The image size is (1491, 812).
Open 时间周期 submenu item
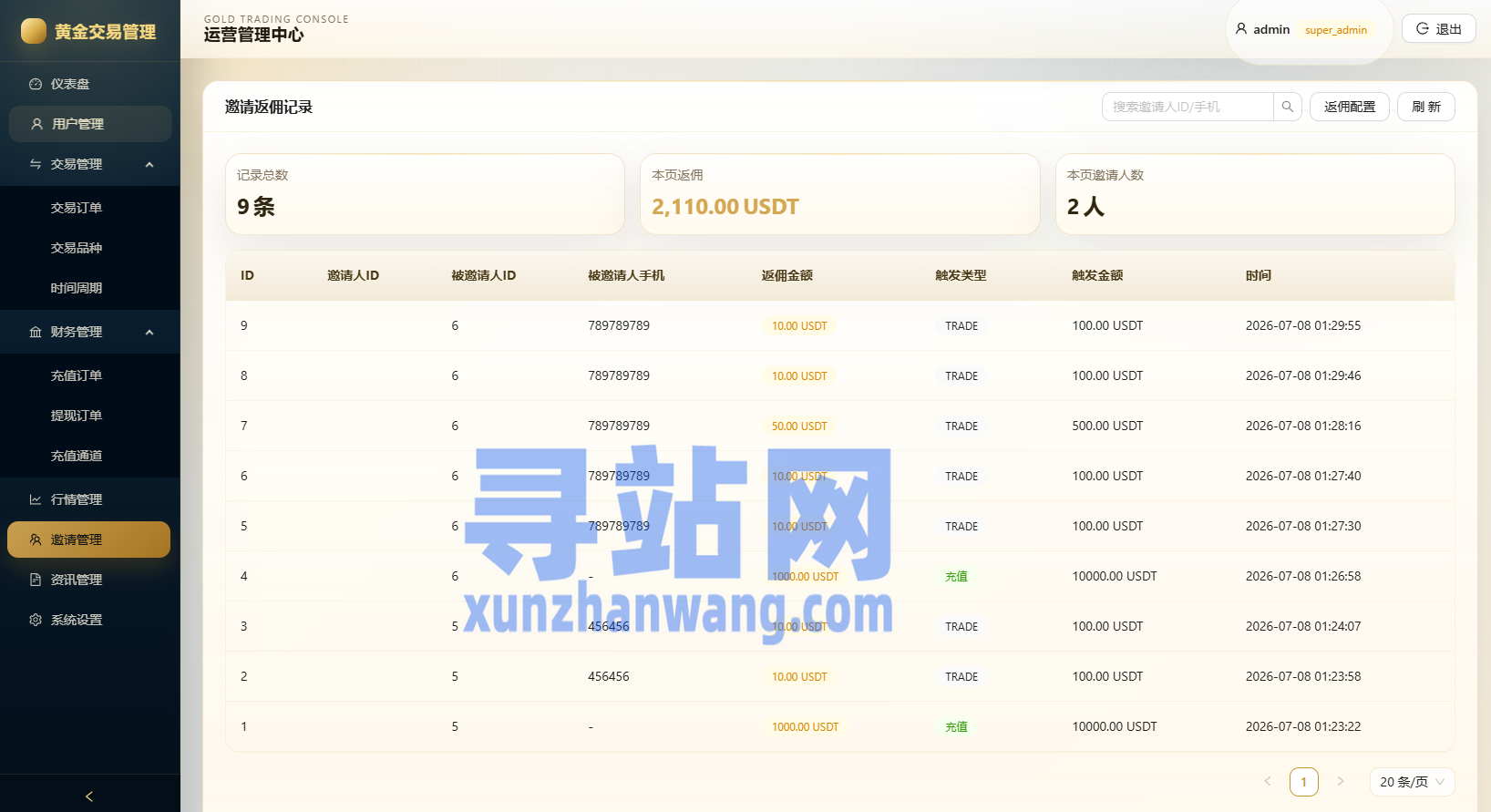pyautogui.click(x=90, y=288)
